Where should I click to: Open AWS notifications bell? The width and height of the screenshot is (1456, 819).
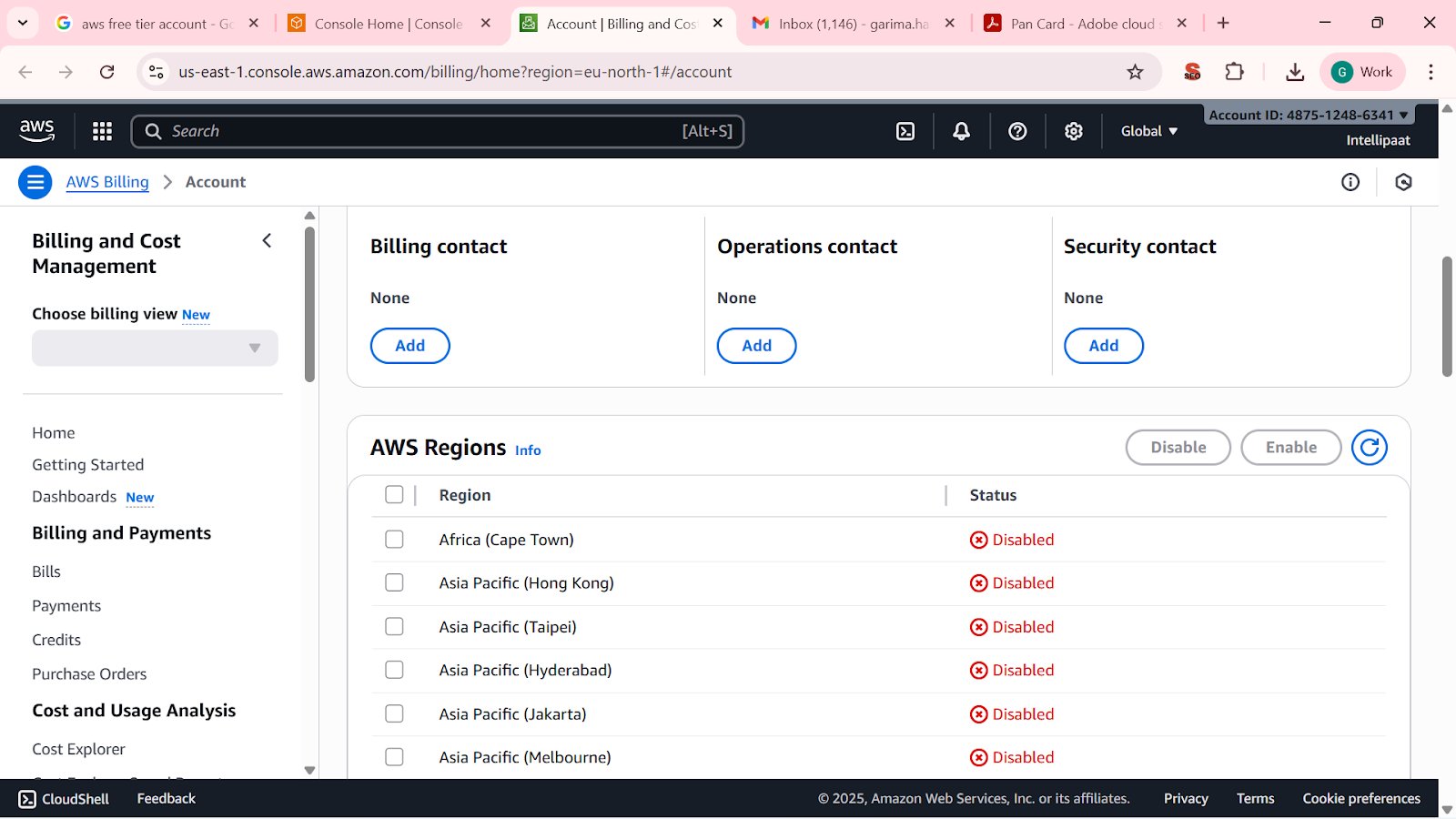click(961, 131)
